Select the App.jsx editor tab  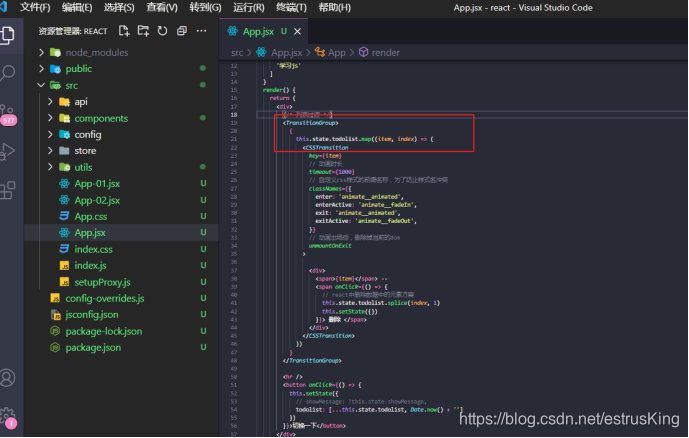click(264, 31)
